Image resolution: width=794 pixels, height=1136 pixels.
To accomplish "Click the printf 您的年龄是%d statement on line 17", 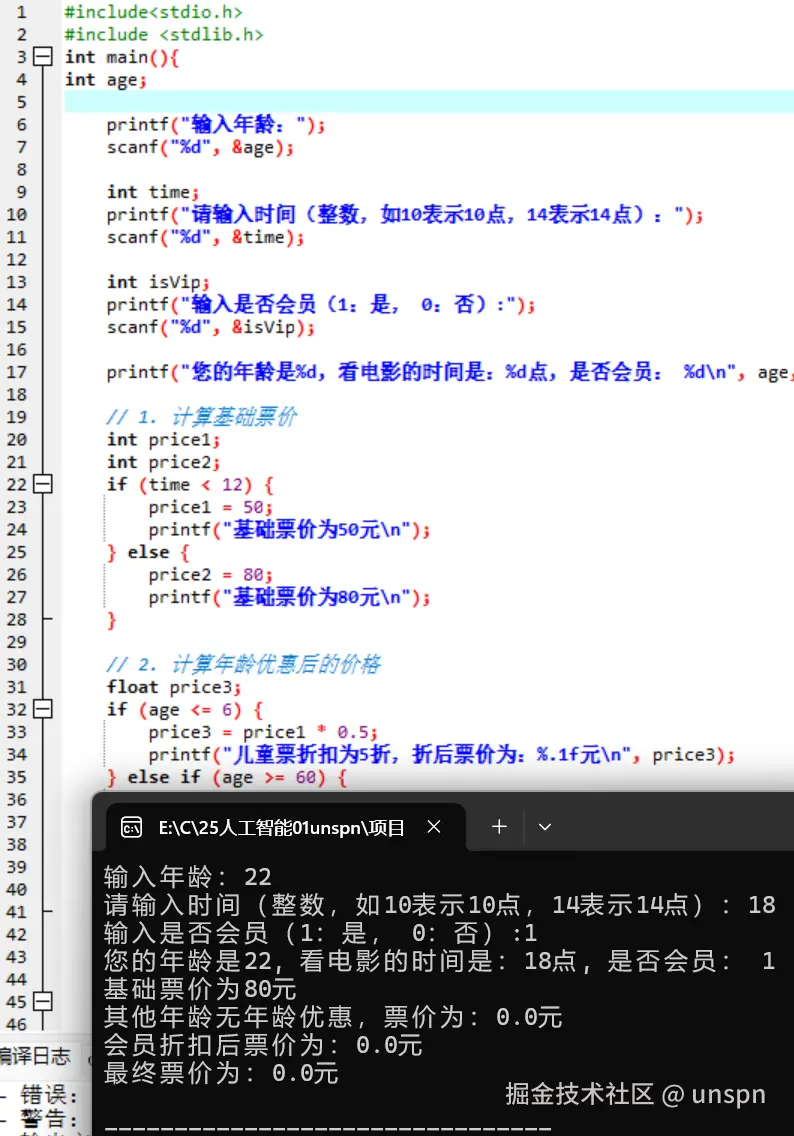I will [x=450, y=372].
